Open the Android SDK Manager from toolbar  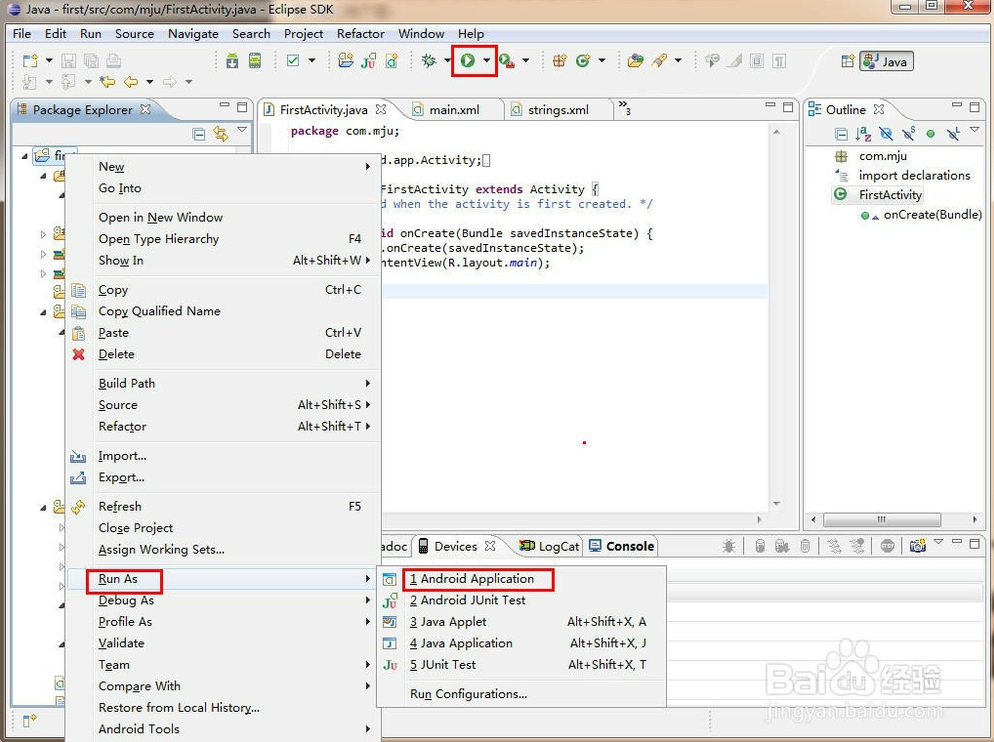tap(232, 61)
